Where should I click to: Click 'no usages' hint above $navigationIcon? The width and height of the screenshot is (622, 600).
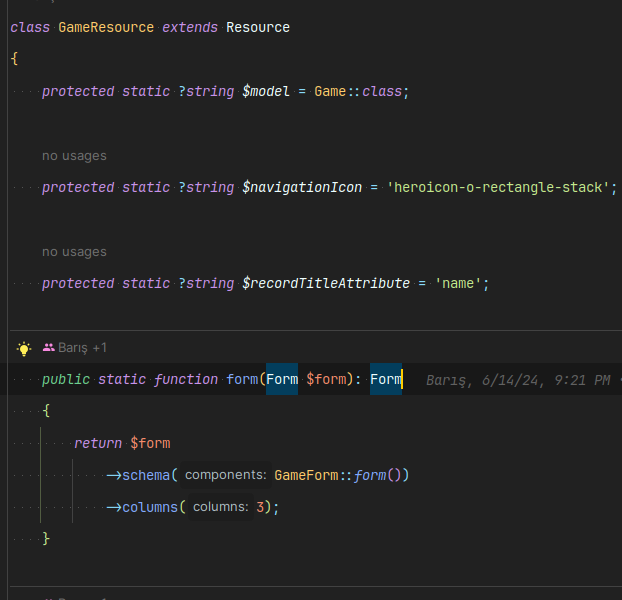(74, 156)
